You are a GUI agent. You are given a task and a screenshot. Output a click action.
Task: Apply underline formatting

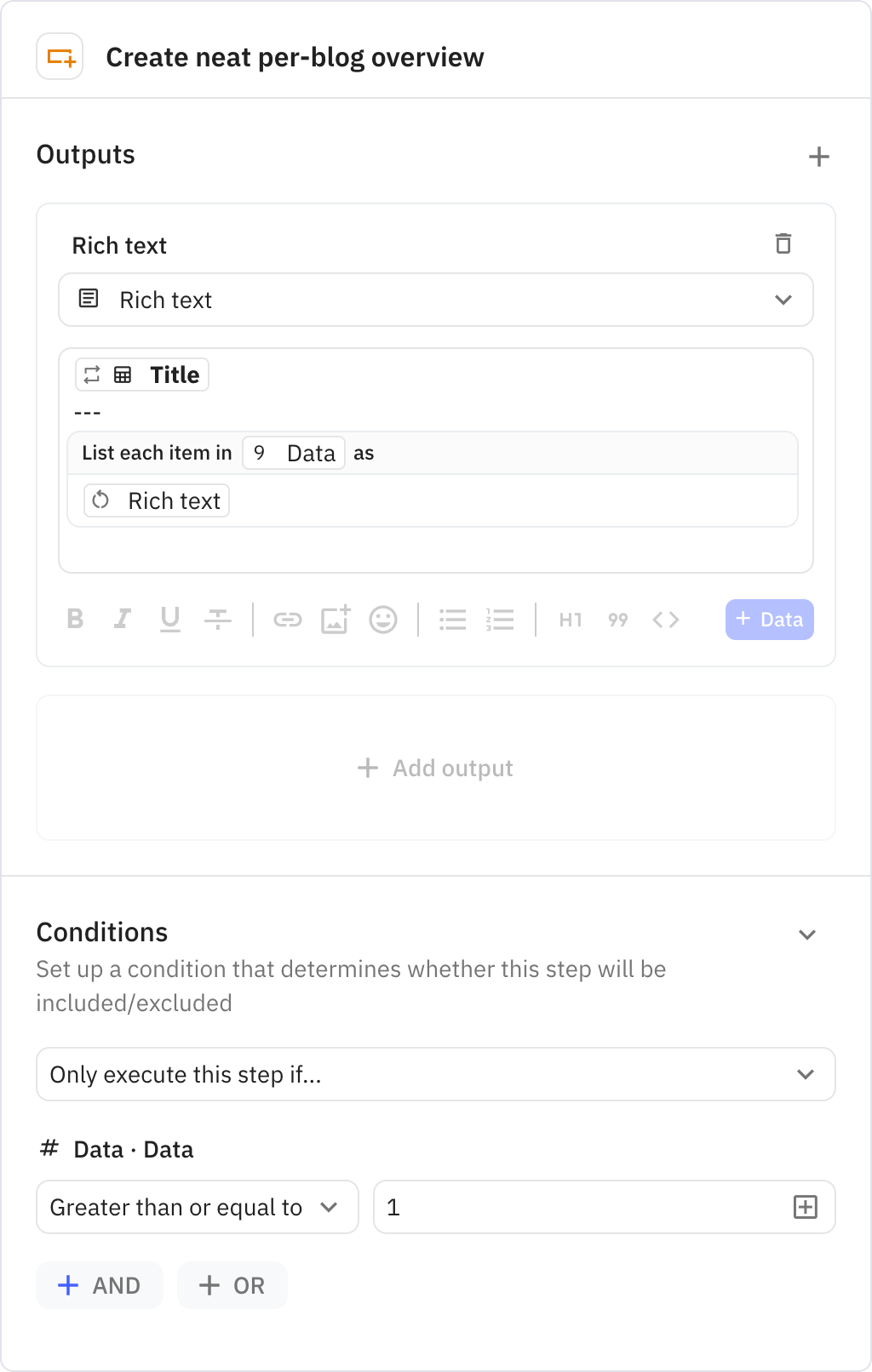click(169, 620)
